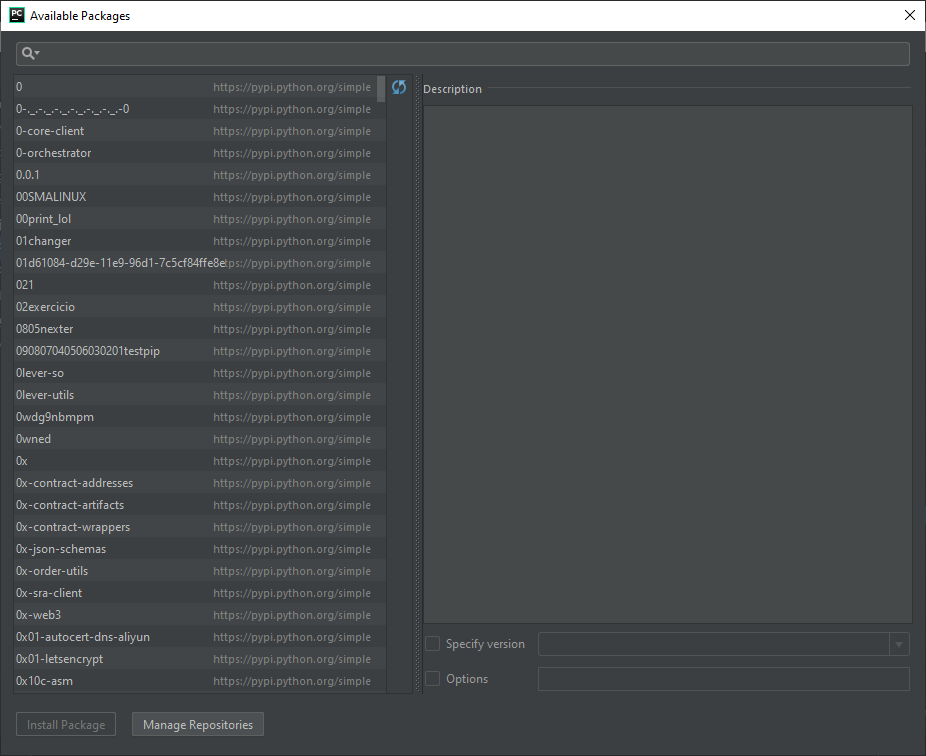Click the package list scrollbar thumb
This screenshot has height=756, width=926.
381,89
